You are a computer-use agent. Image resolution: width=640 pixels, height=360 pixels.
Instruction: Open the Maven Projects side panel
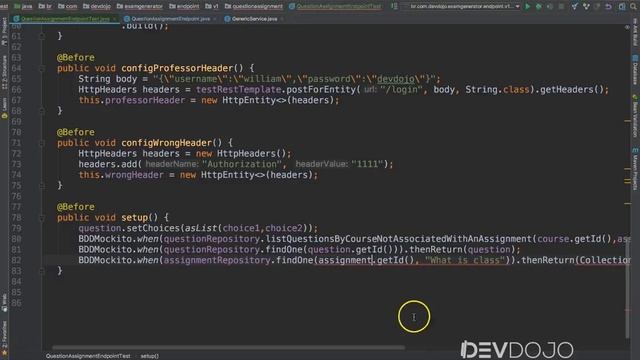[x=635, y=169]
